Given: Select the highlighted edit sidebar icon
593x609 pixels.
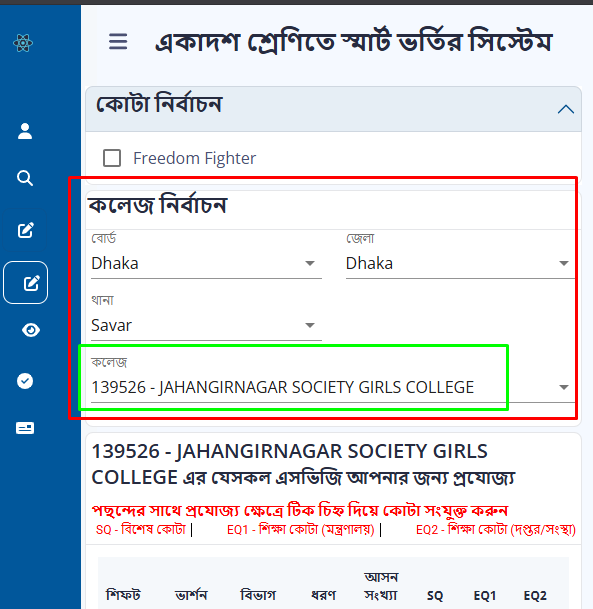Looking at the screenshot, I should (x=26, y=282).
